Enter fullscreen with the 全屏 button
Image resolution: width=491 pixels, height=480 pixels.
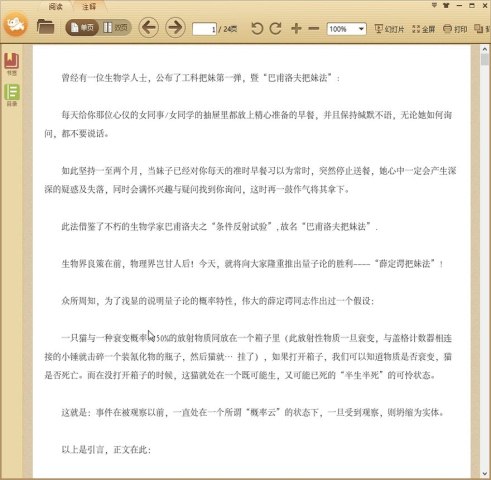[424, 29]
